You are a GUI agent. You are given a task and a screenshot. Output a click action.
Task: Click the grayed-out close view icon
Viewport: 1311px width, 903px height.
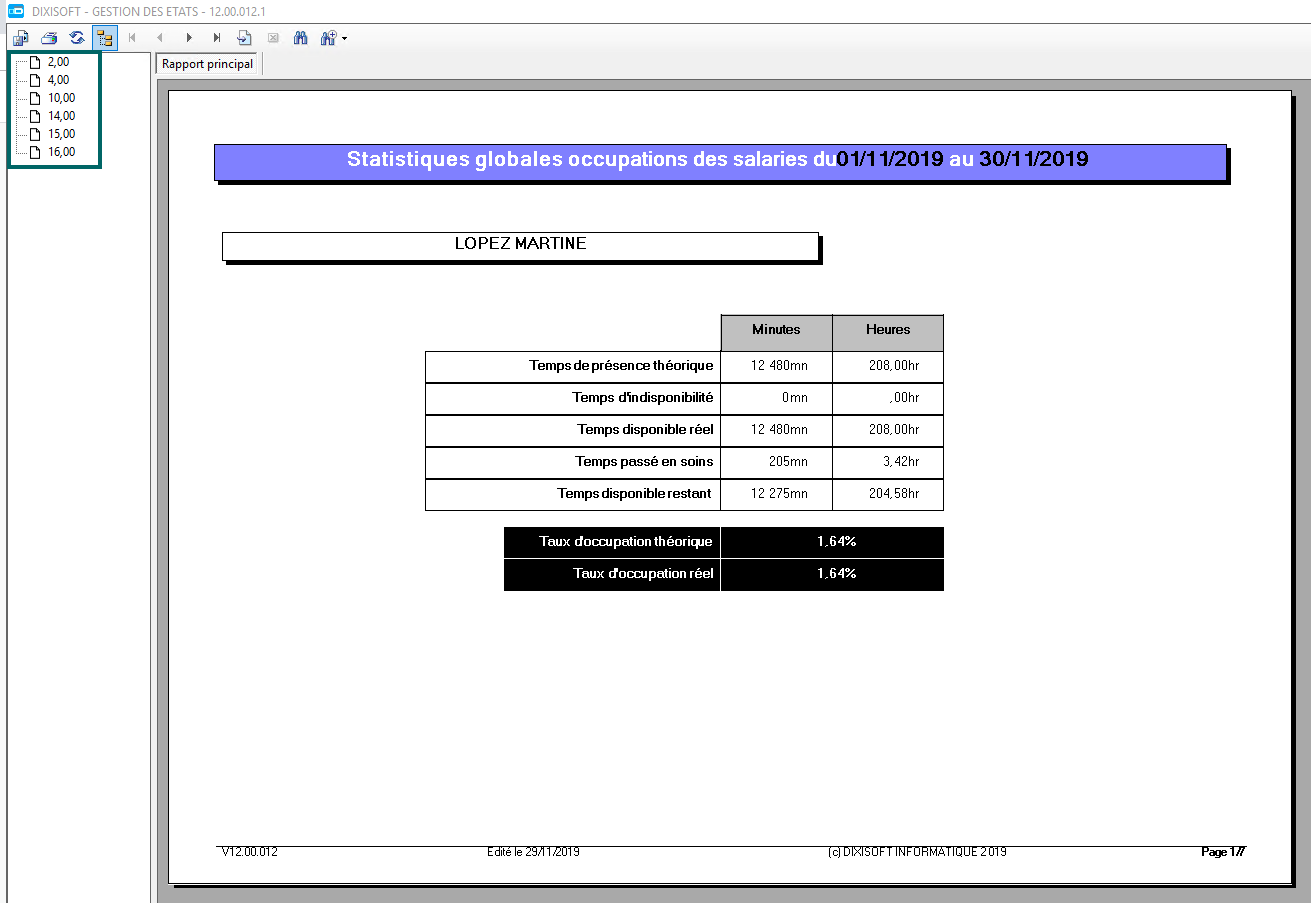(x=273, y=38)
